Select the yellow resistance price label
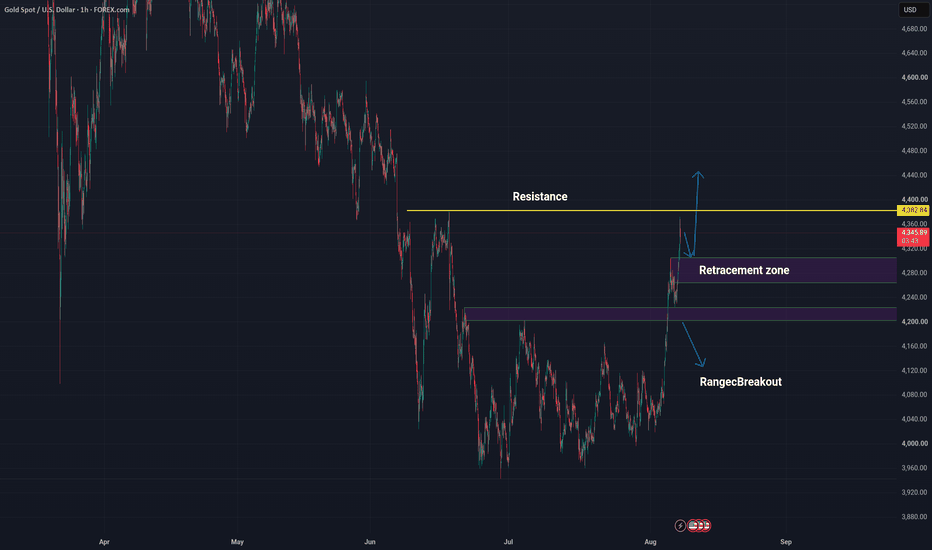932x550 pixels. click(913, 210)
